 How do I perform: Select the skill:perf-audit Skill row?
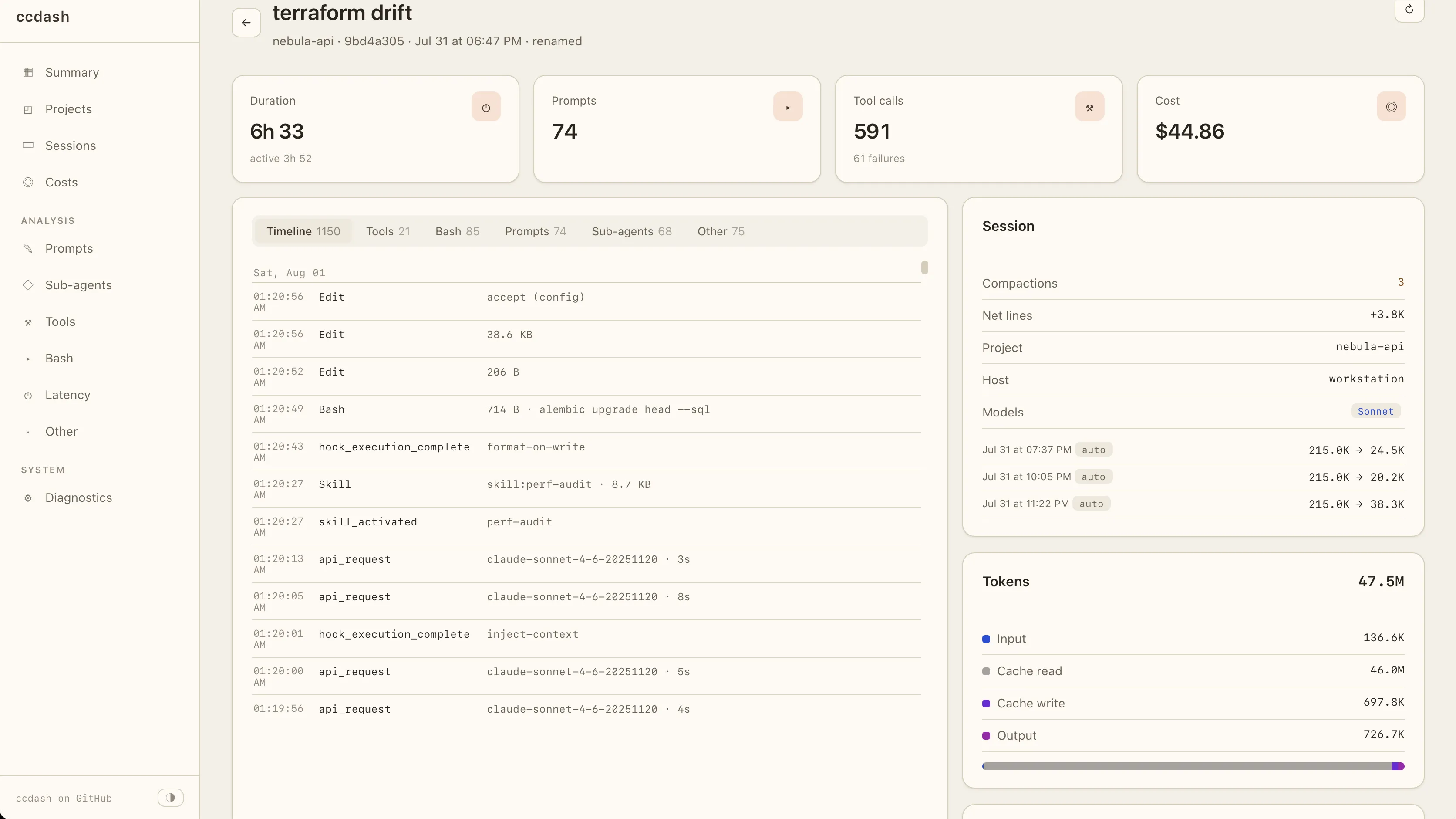586,489
